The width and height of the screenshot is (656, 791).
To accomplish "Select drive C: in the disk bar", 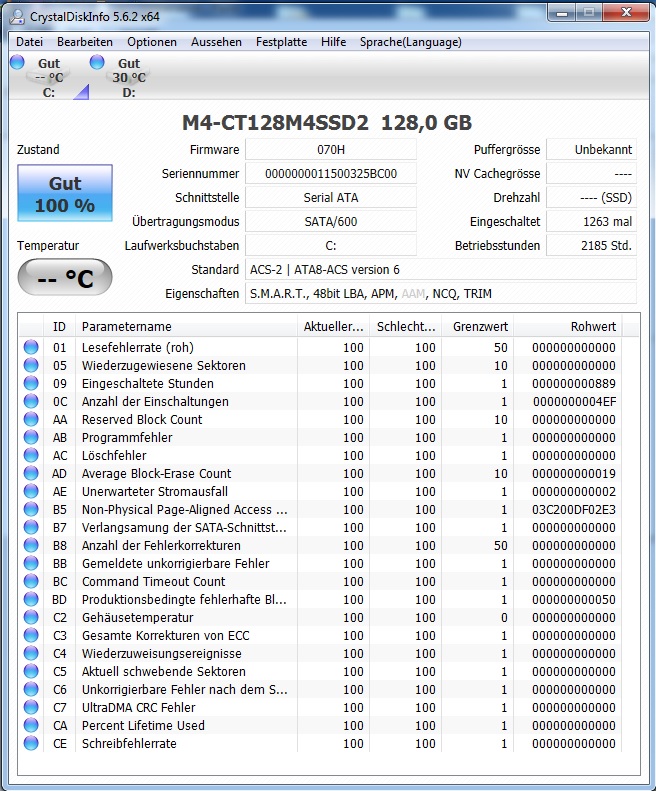I will click(x=49, y=78).
